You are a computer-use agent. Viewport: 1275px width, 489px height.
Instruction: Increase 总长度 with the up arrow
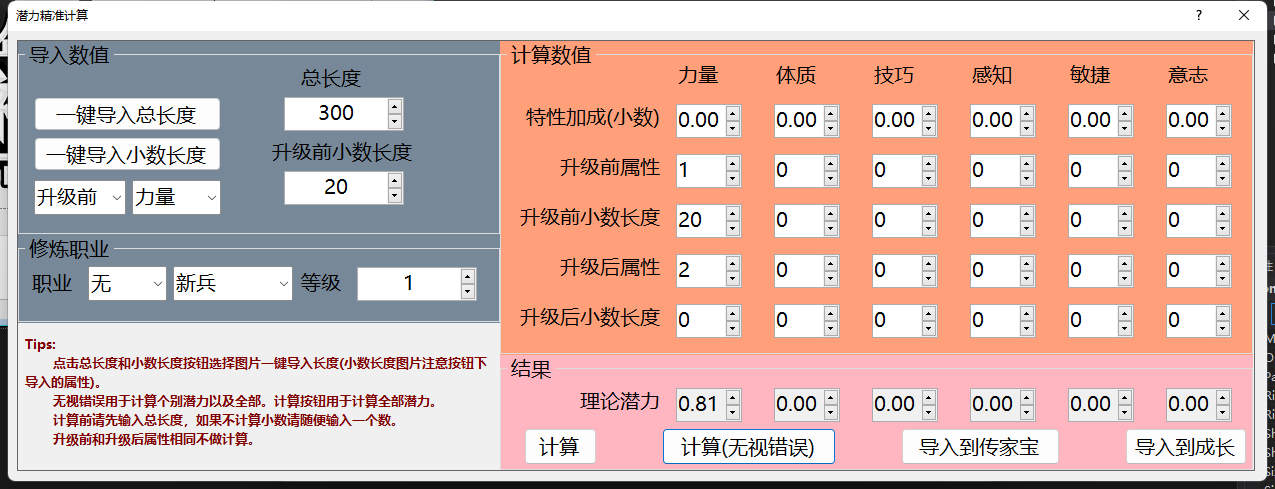point(395,106)
